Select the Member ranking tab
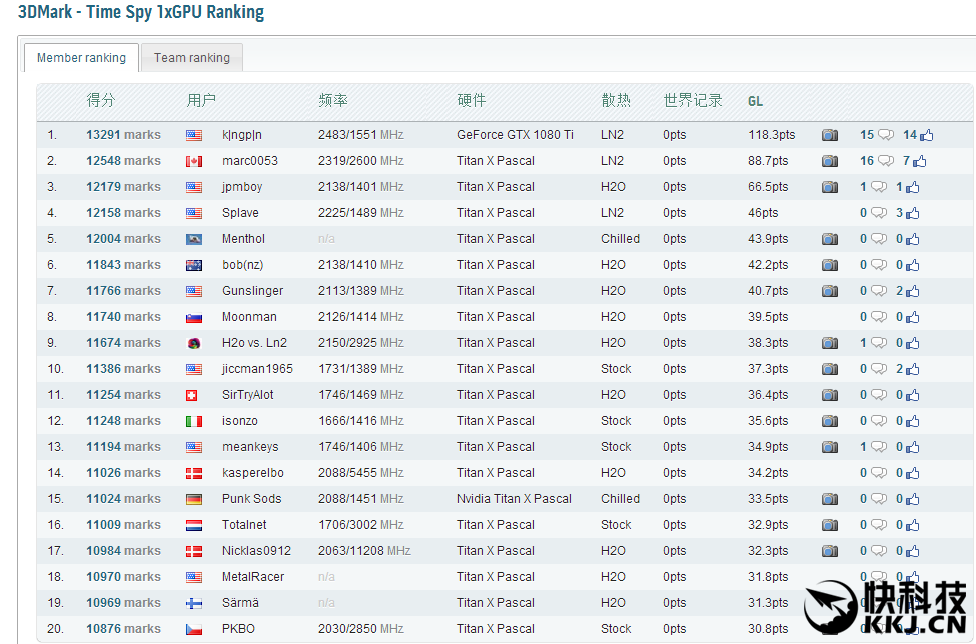Image resolution: width=976 pixels, height=644 pixels. tap(81, 58)
